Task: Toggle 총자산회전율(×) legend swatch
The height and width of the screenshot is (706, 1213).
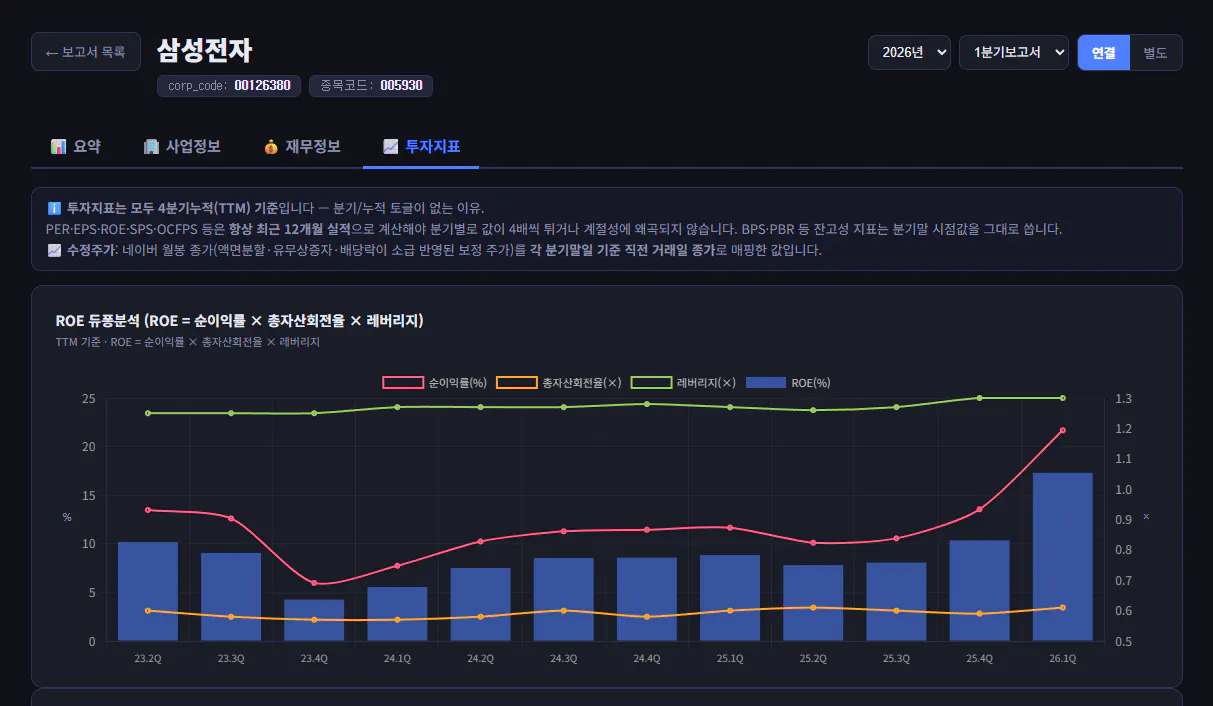Action: click(x=516, y=383)
